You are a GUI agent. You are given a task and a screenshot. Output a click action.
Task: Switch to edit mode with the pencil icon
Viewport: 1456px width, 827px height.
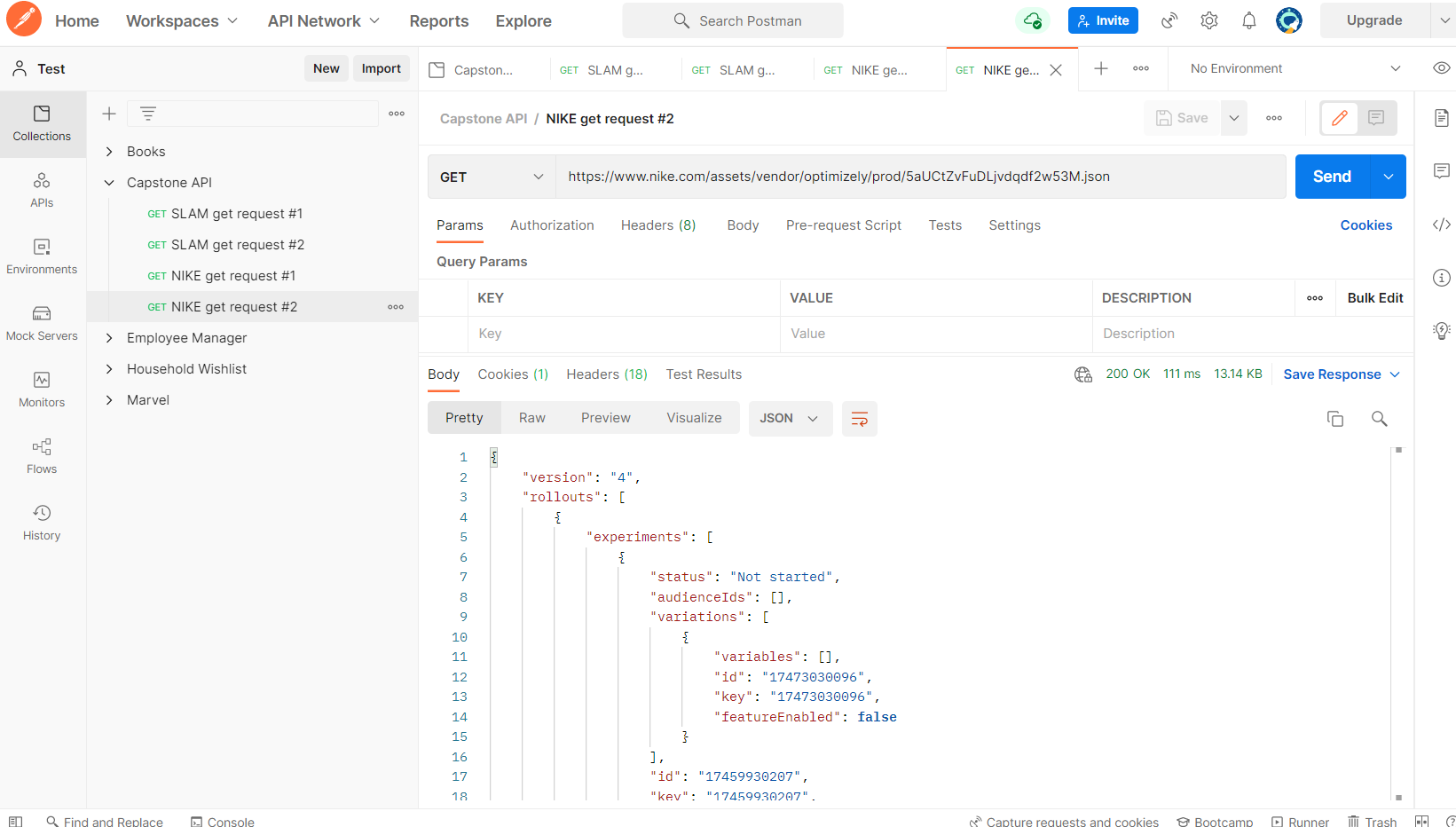[x=1338, y=117]
